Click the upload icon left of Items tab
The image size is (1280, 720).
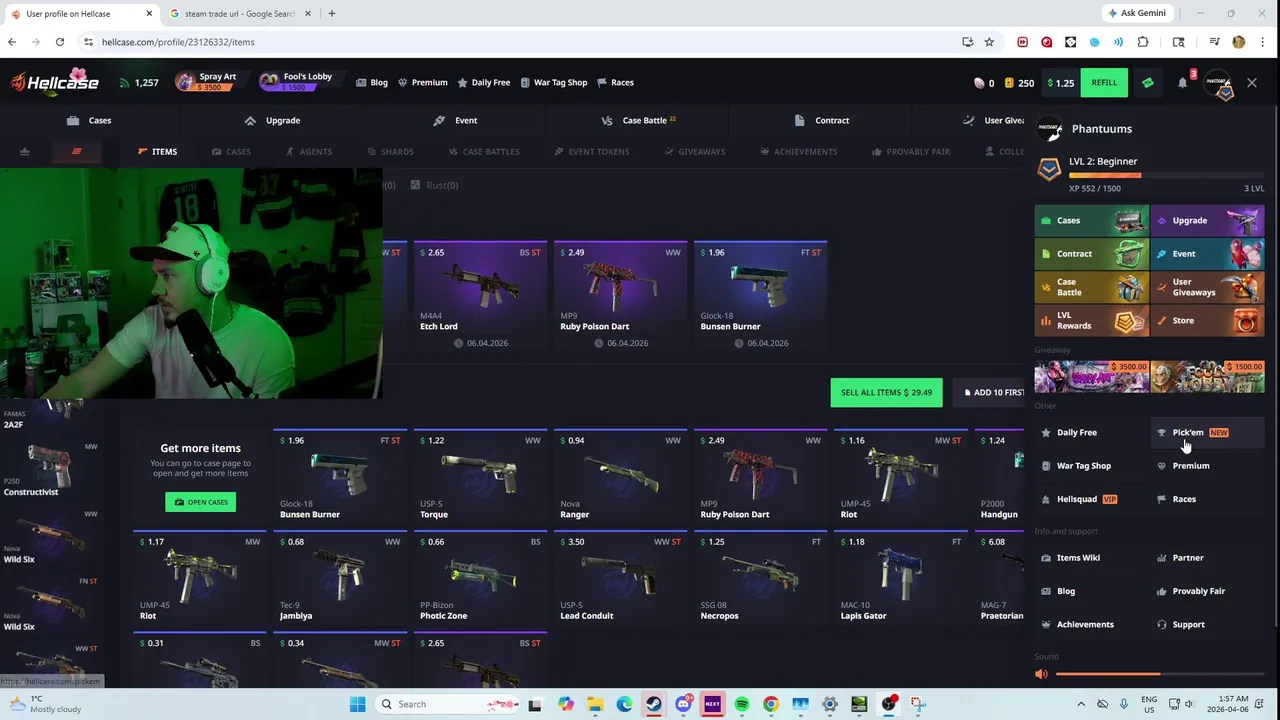[x=24, y=152]
